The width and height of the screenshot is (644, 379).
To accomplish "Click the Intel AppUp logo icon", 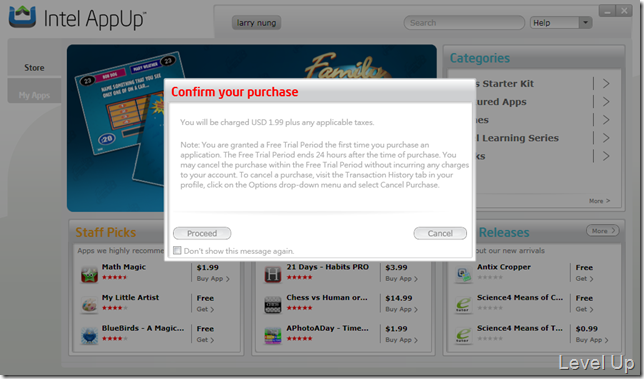I will (x=22, y=17).
